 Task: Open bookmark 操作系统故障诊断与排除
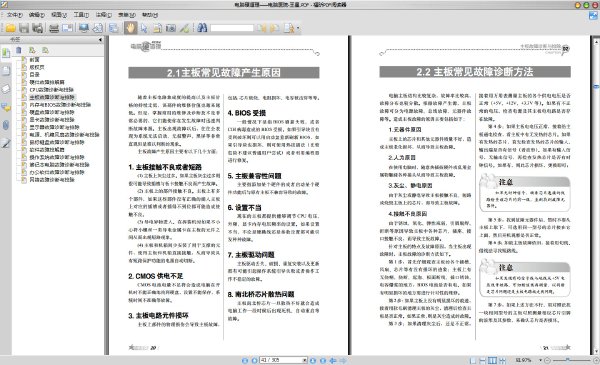pos(57,157)
